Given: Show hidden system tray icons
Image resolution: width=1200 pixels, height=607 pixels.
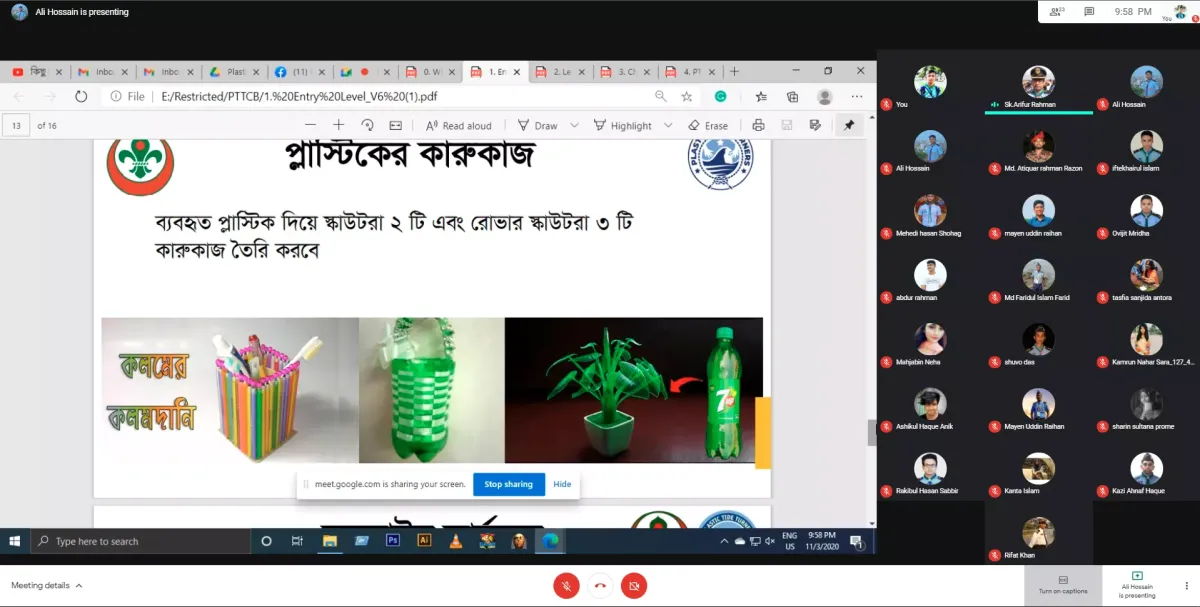Looking at the screenshot, I should [x=725, y=541].
